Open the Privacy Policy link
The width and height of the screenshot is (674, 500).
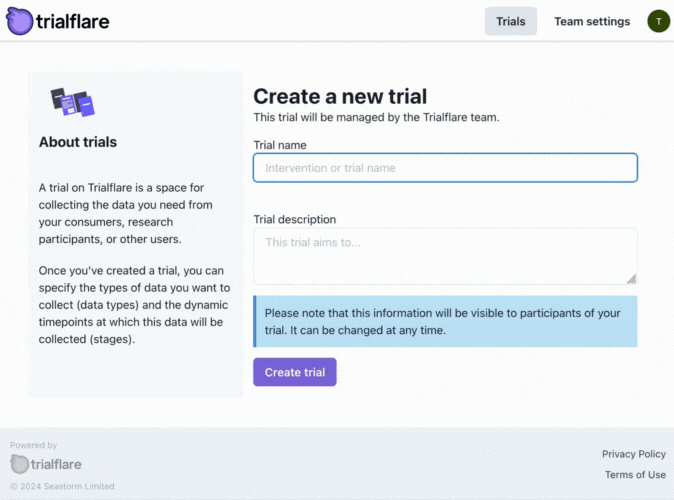634,454
